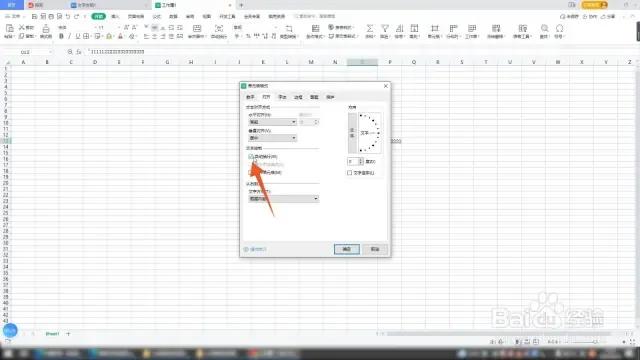Screen dimensions: 640x360
Task: Toggle Italic formatting in the ribbon
Action: pyautogui.click(x=69, y=36)
